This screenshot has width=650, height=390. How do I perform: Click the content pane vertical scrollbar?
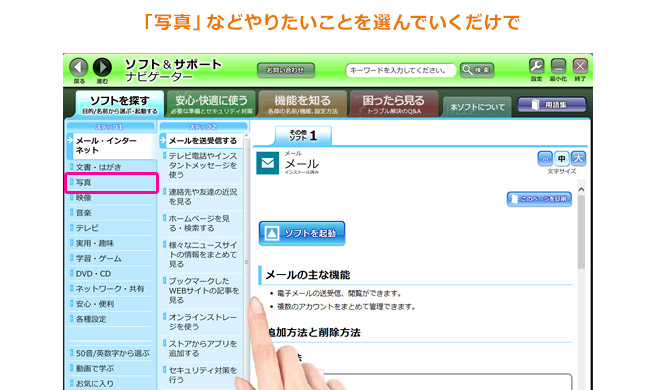pos(581,232)
